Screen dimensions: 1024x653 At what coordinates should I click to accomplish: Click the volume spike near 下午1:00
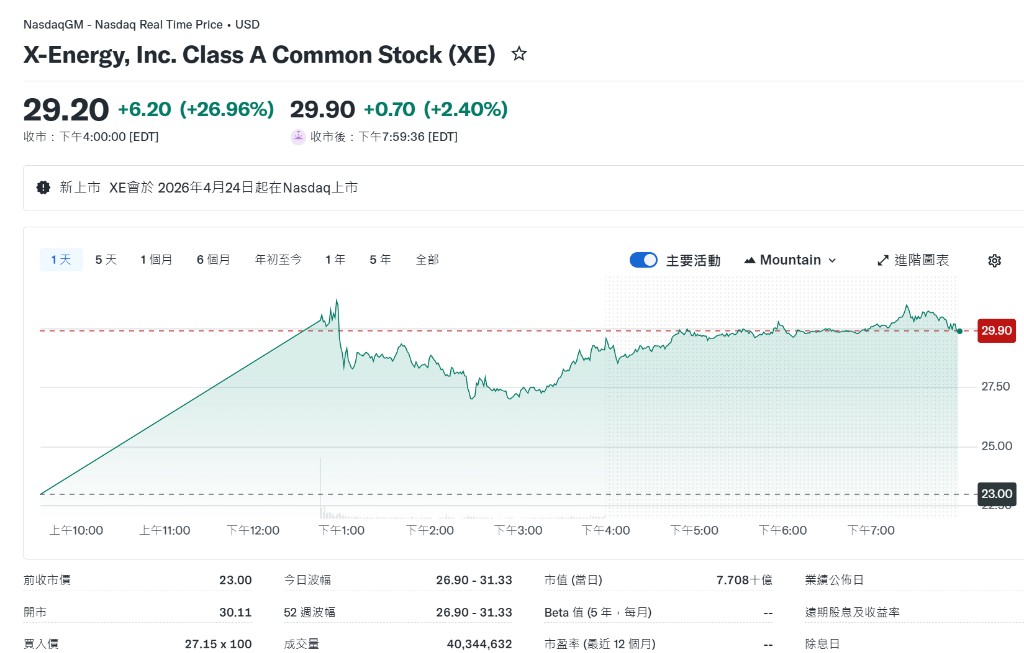point(321,478)
